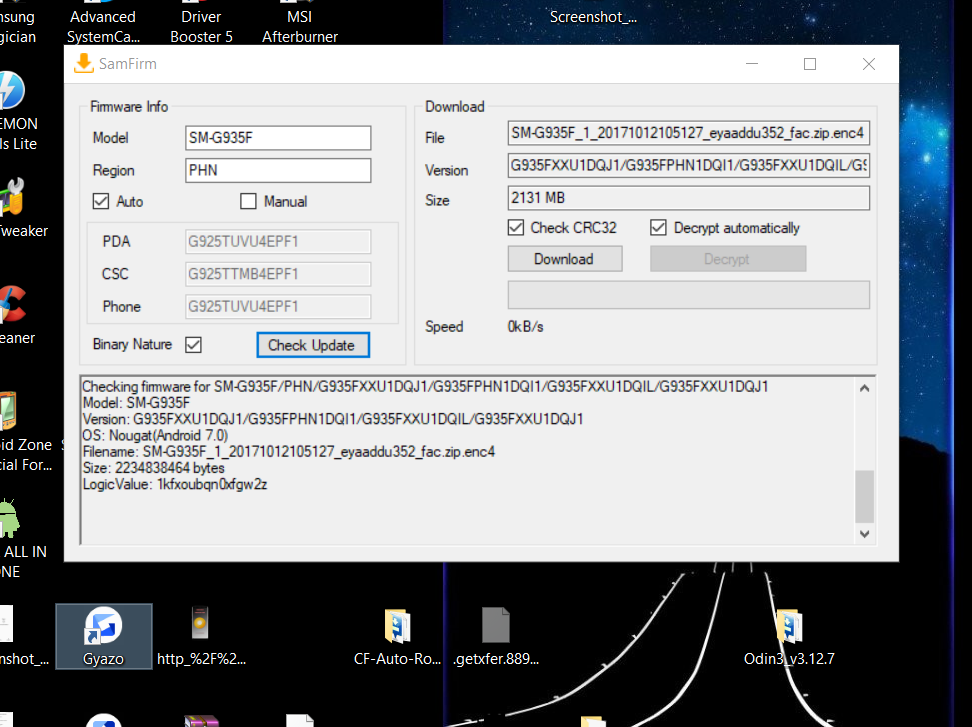Click the disabled CSC field
972x727 pixels.
click(x=278, y=274)
